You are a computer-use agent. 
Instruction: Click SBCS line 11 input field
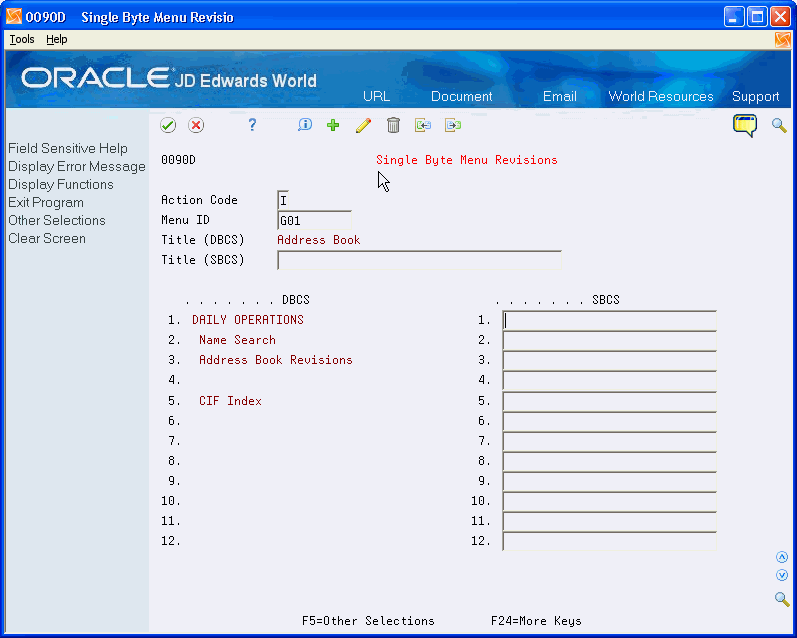pos(609,522)
